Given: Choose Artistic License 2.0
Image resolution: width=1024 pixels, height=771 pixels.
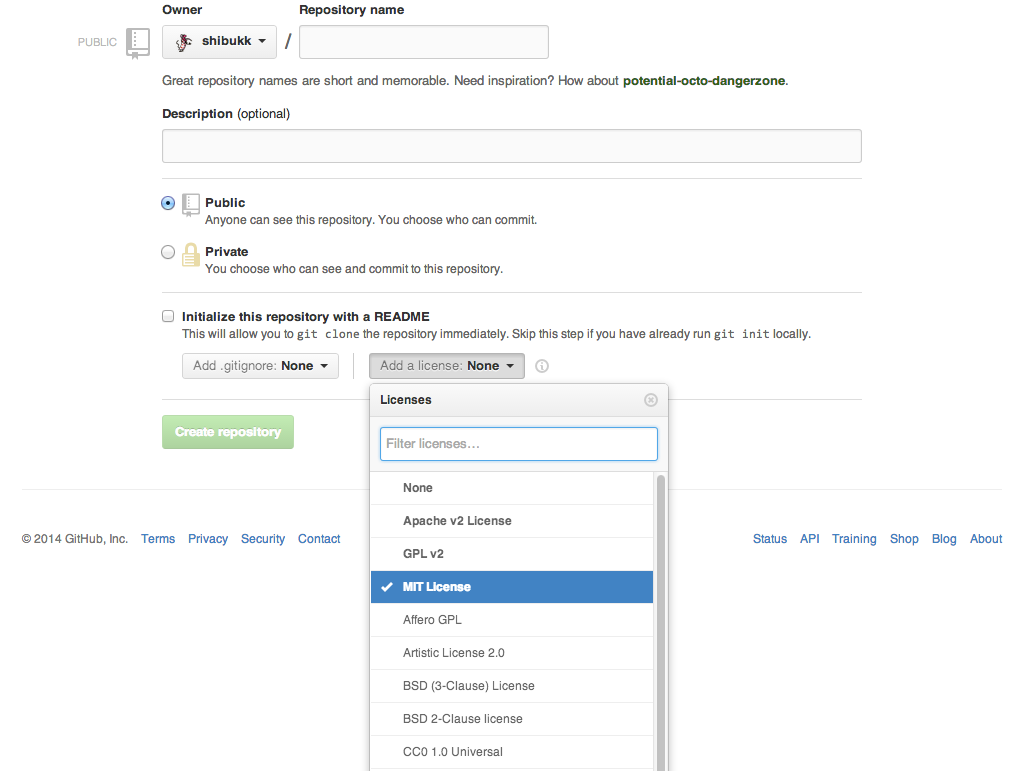Looking at the screenshot, I should coord(511,653).
